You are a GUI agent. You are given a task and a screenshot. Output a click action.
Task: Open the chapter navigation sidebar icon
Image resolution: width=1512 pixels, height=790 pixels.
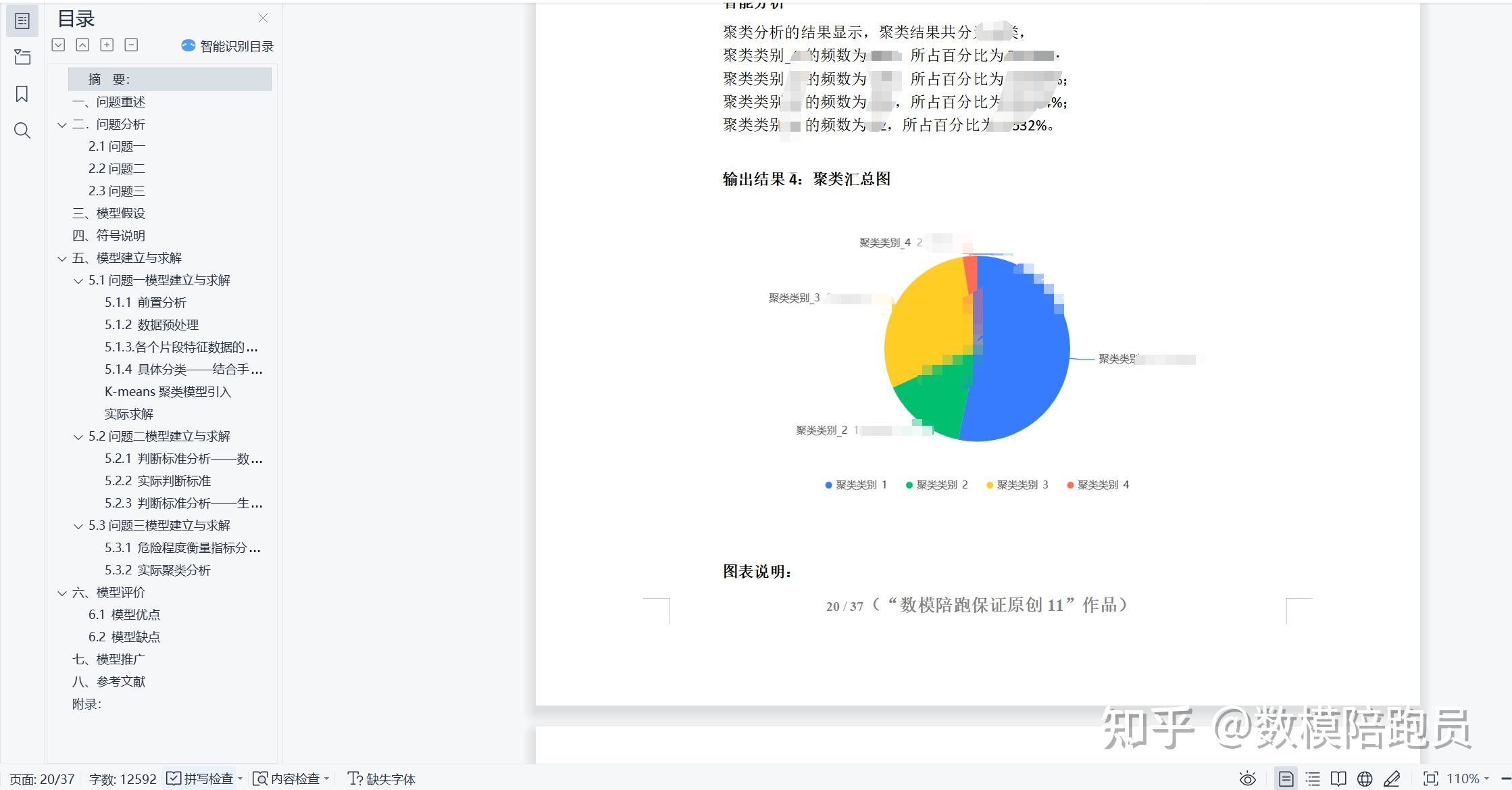click(22, 57)
